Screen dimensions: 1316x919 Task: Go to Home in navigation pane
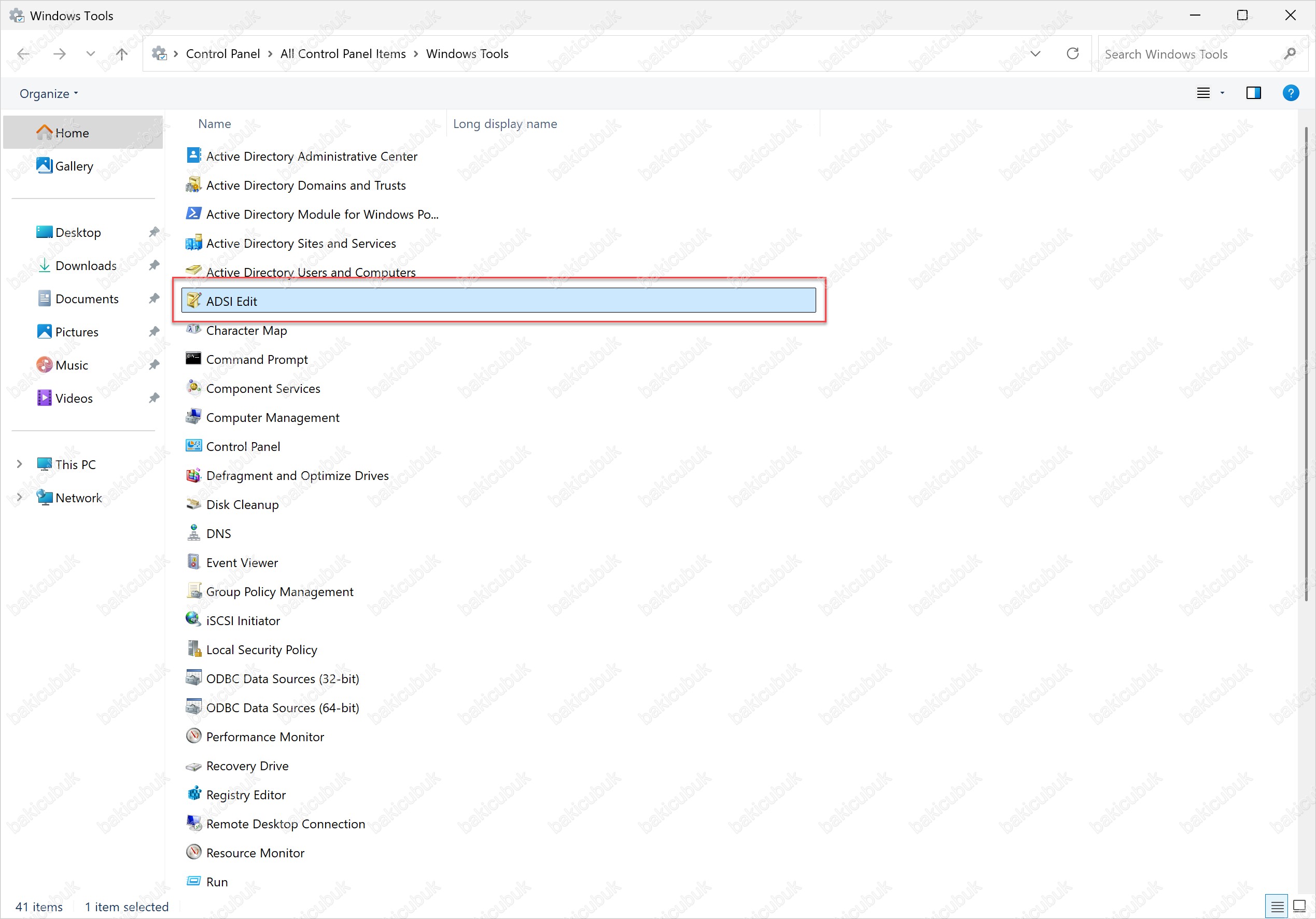(83, 132)
